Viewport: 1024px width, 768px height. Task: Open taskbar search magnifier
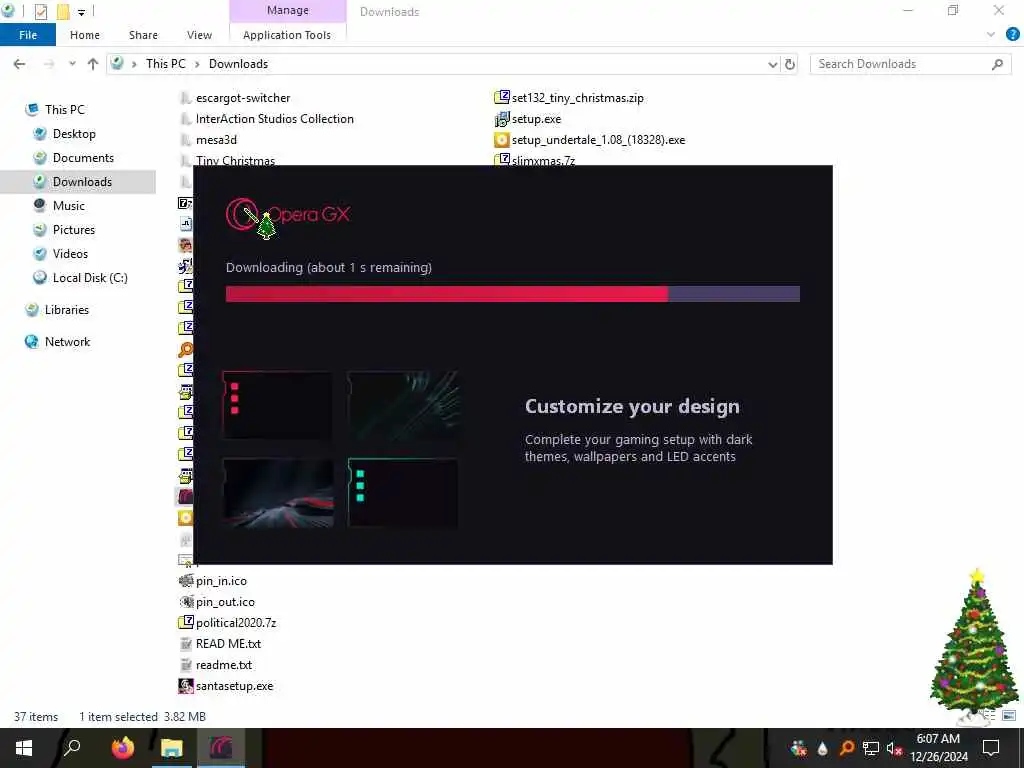click(72, 747)
